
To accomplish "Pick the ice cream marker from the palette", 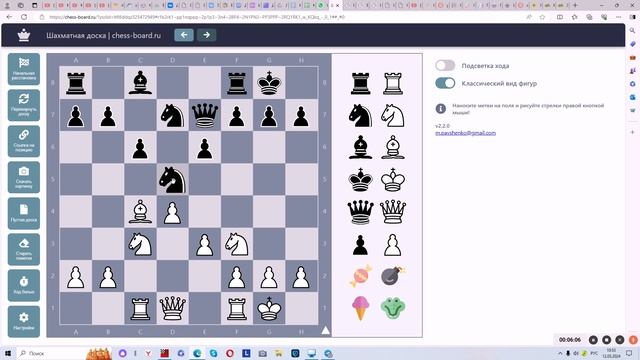I will pyautogui.click(x=360, y=308).
